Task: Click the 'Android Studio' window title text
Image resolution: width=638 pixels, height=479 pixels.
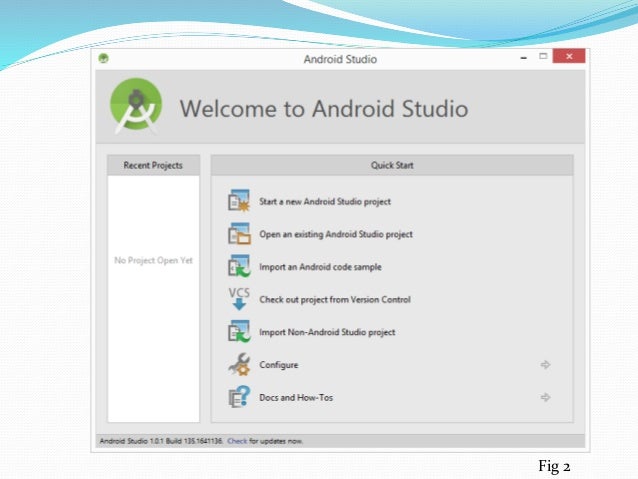Action: pyautogui.click(x=340, y=59)
